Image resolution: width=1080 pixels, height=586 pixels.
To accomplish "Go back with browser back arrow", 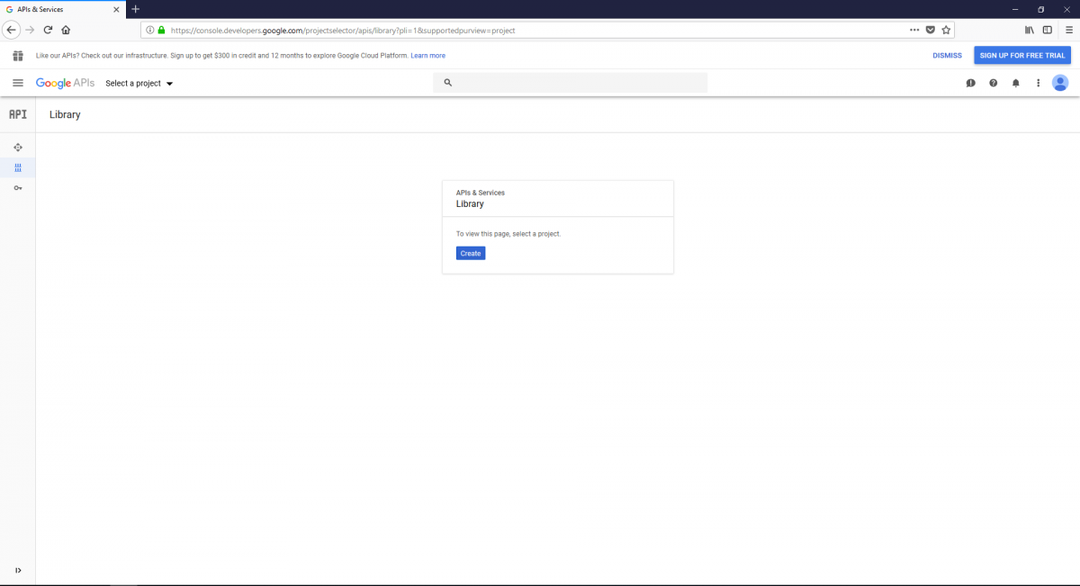I will click(11, 30).
